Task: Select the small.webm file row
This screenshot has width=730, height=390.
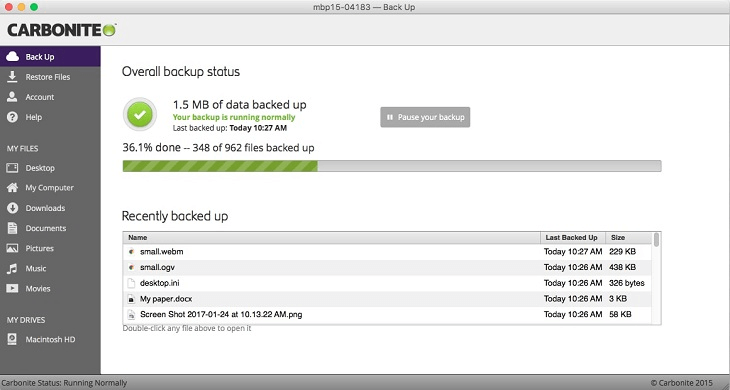Action: 387,252
